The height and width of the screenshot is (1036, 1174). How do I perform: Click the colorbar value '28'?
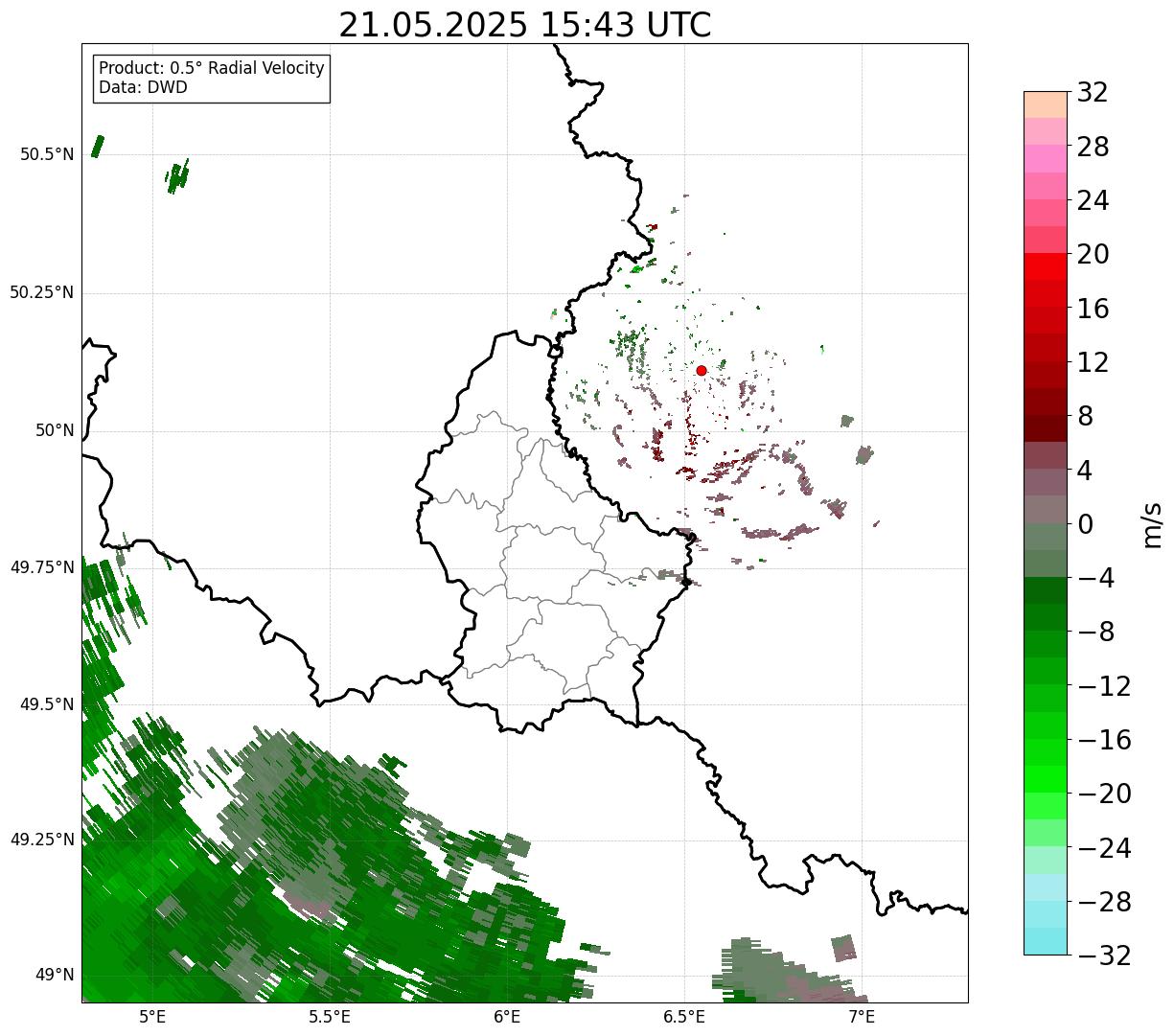tap(1093, 147)
